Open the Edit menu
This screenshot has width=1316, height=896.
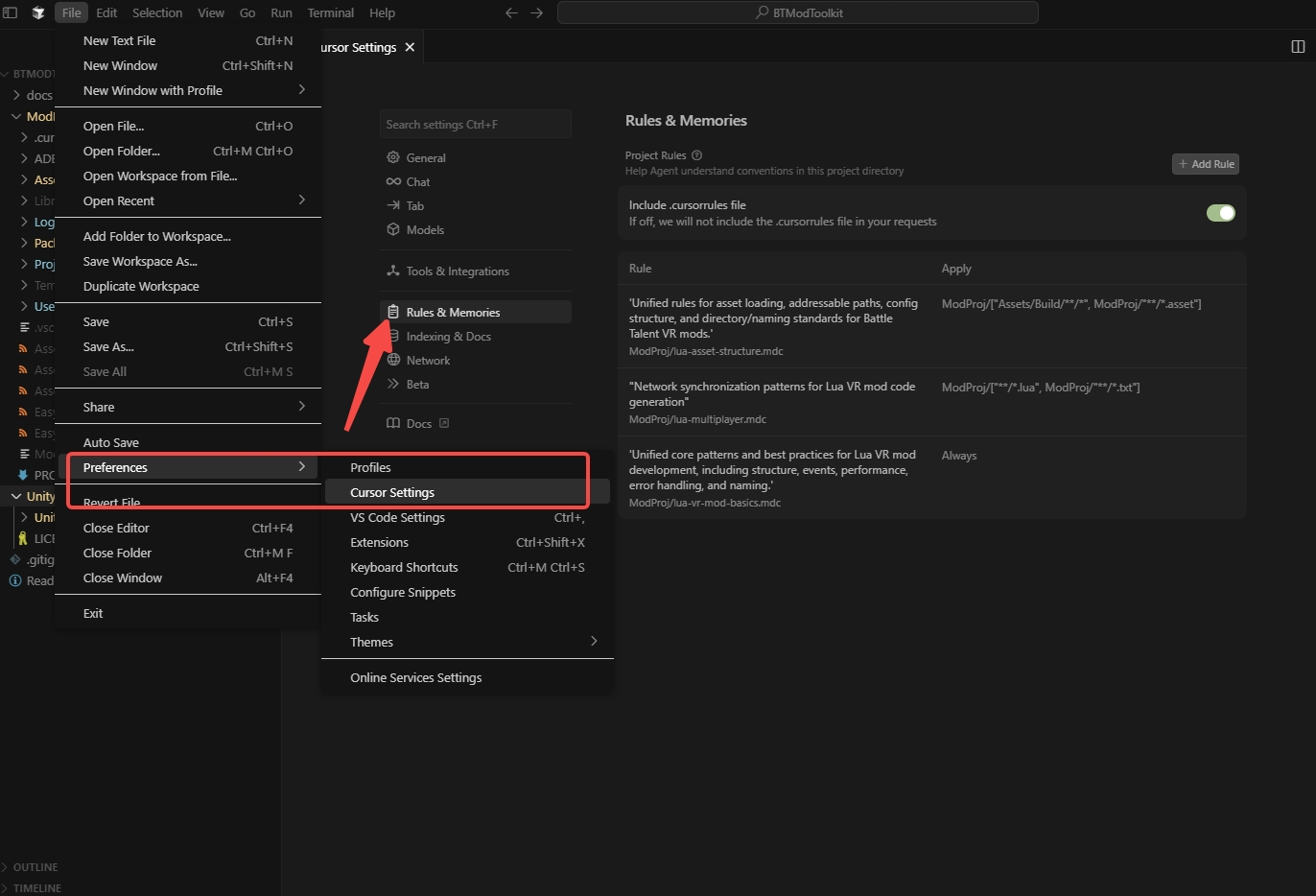pyautogui.click(x=106, y=12)
